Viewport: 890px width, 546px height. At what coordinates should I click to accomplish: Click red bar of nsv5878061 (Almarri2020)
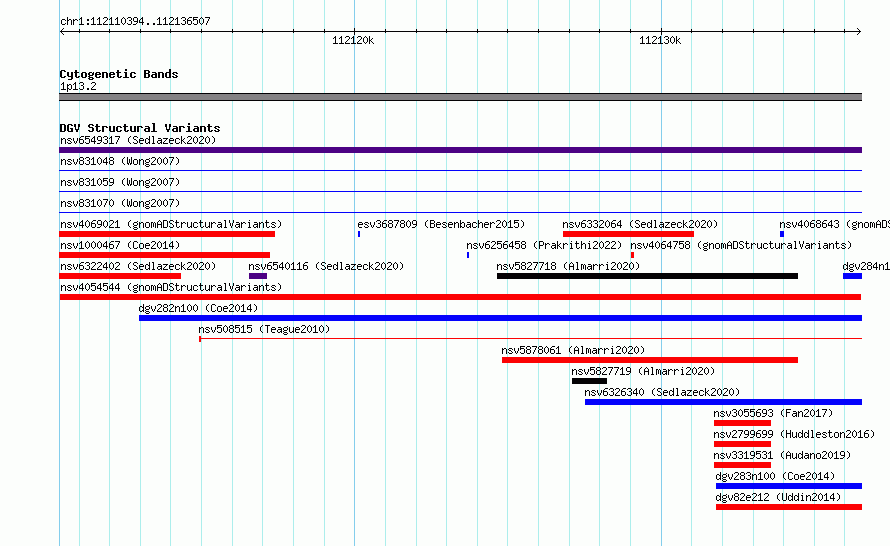point(650,360)
